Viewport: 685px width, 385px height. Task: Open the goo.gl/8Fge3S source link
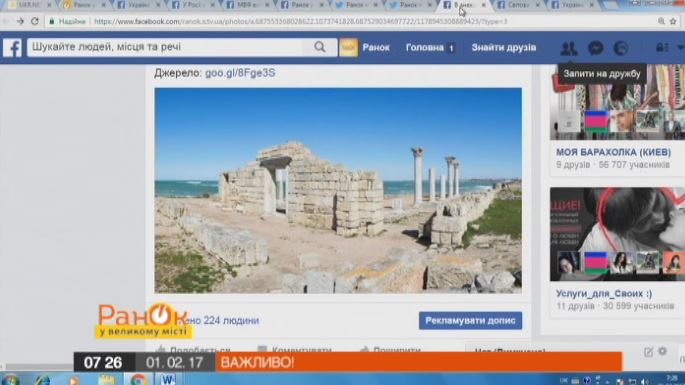tap(240, 73)
